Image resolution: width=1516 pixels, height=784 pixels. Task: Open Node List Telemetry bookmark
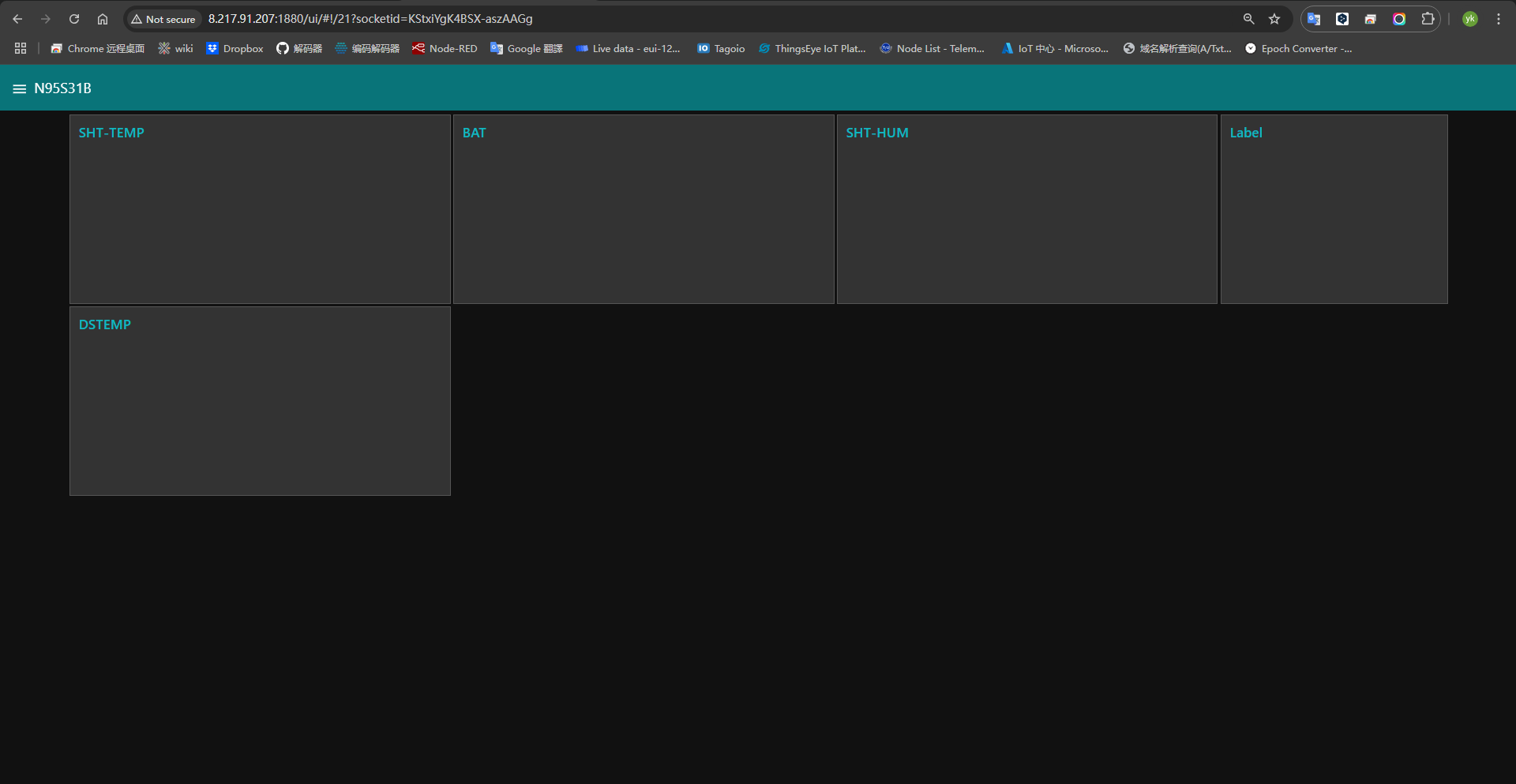point(932,49)
